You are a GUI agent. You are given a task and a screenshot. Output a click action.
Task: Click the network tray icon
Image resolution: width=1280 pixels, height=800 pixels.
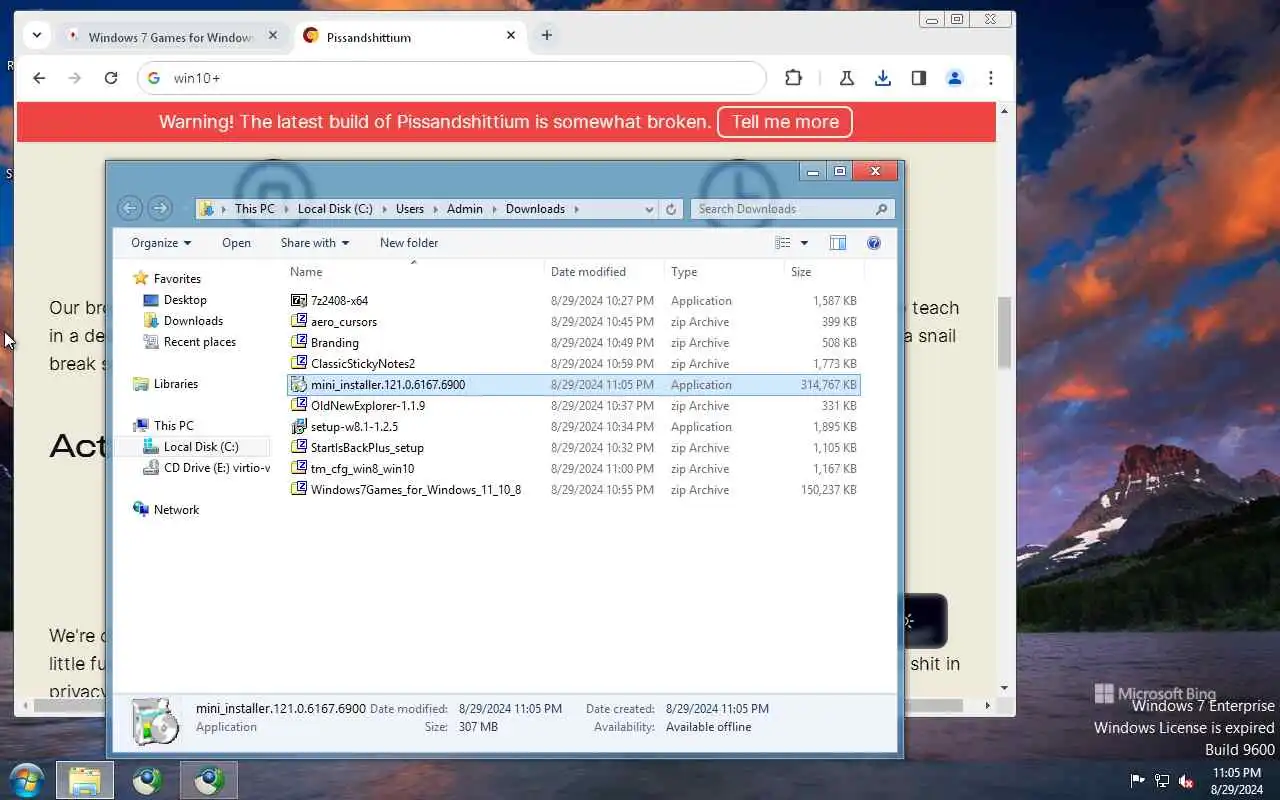click(x=1162, y=781)
